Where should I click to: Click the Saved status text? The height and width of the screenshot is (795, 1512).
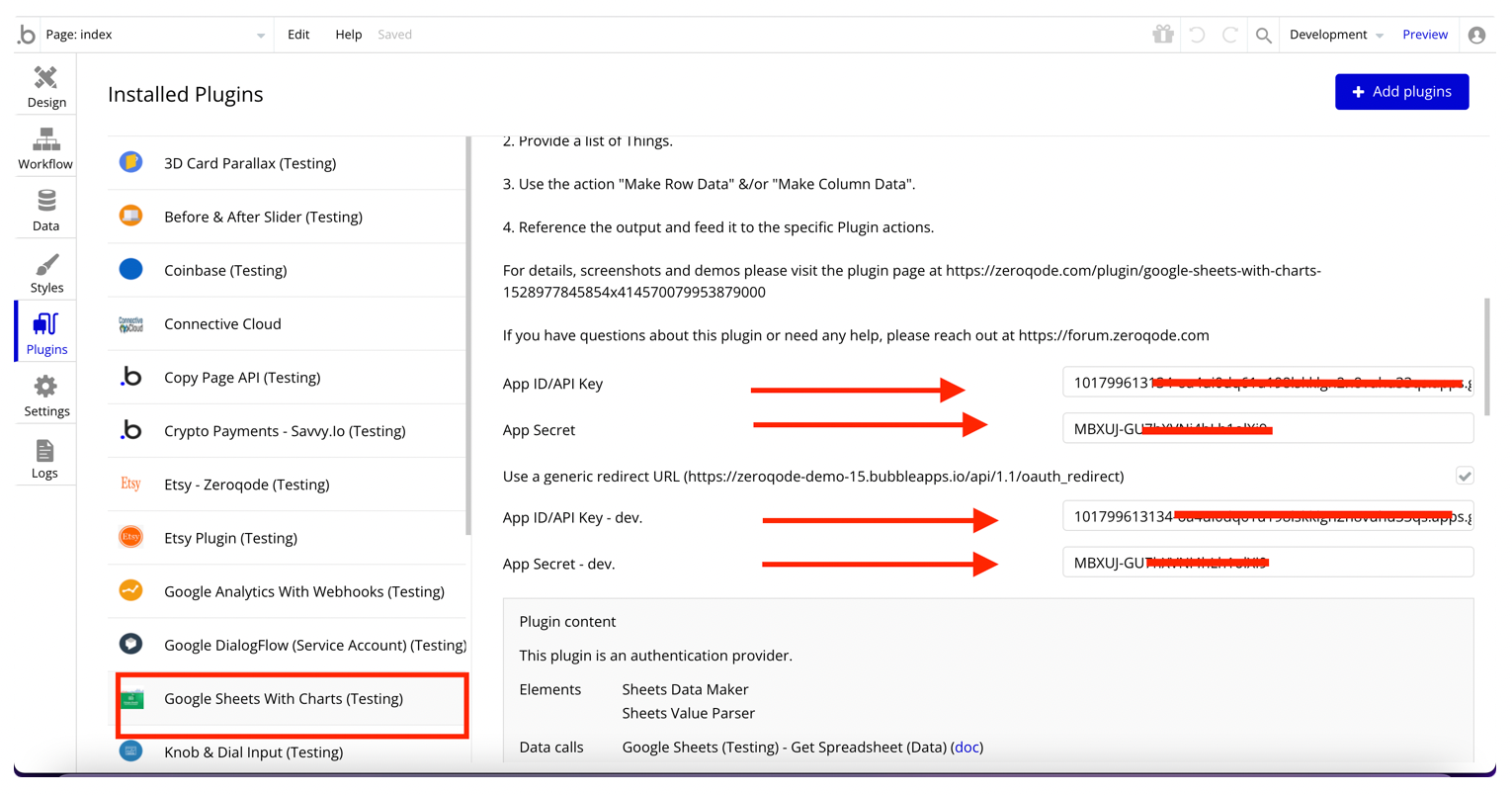[394, 35]
